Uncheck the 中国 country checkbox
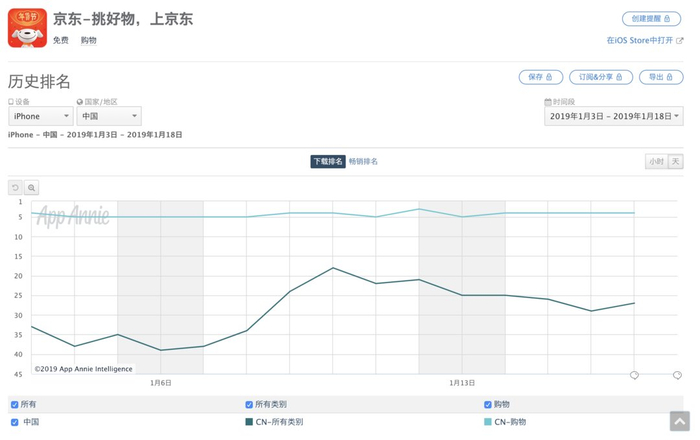Screen dimensions: 700x440 14,422
